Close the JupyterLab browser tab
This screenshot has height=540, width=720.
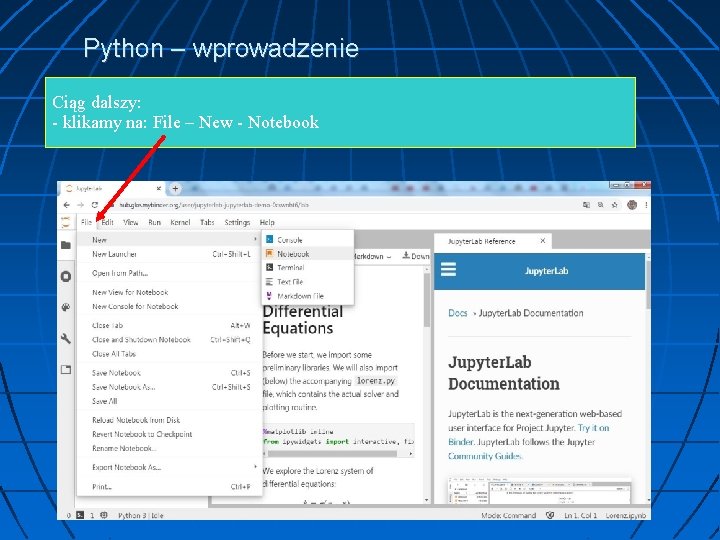point(158,188)
